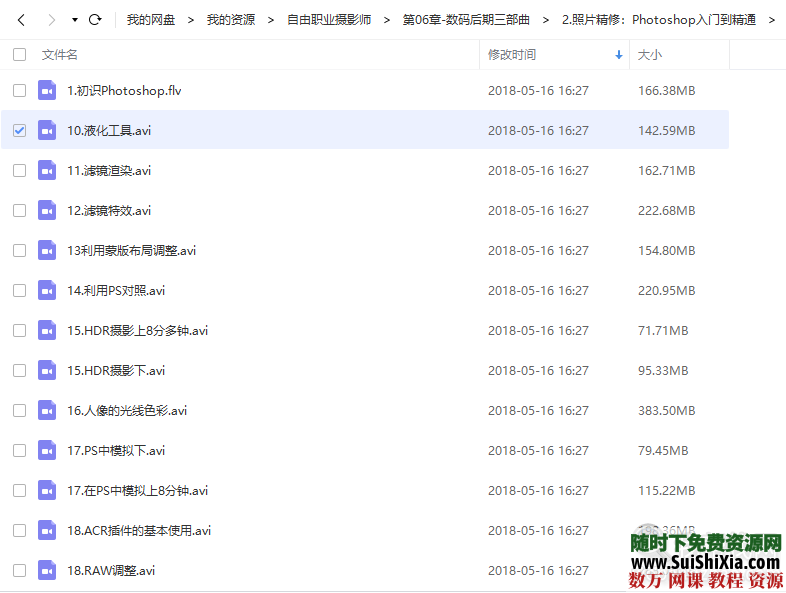Toggle the select-all checkbox in header
This screenshot has height=593, width=786.
[20, 55]
